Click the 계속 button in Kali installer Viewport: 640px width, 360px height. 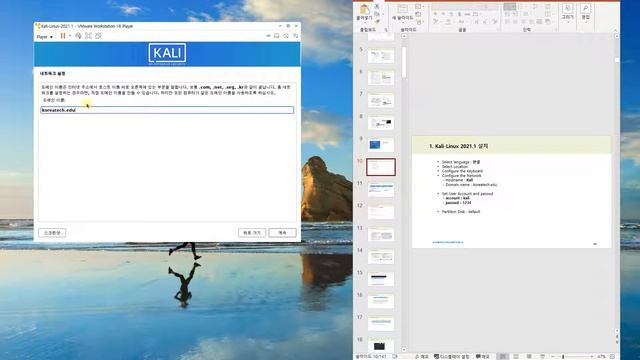pyautogui.click(x=282, y=233)
